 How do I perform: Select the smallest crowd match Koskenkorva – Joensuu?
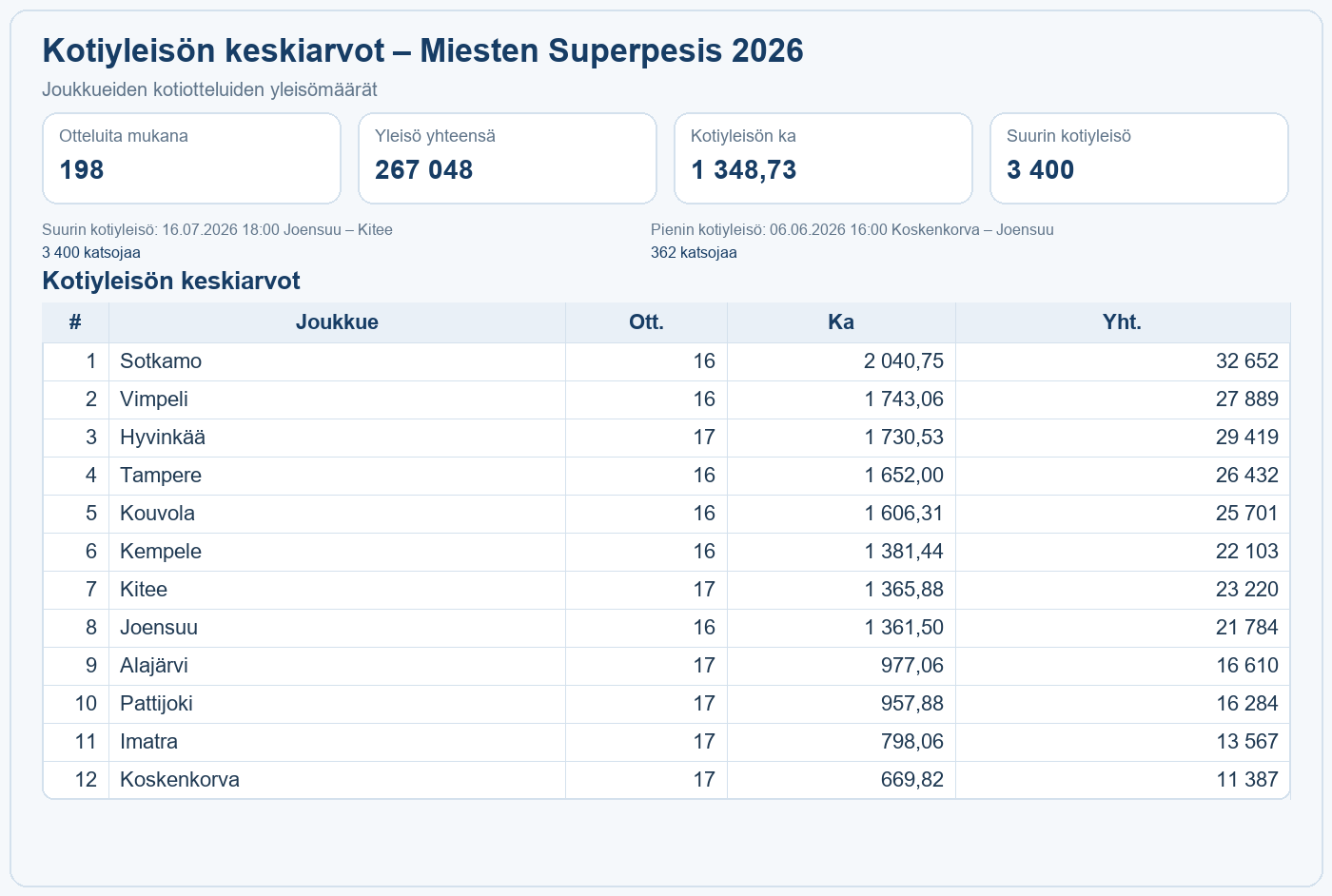click(972, 230)
